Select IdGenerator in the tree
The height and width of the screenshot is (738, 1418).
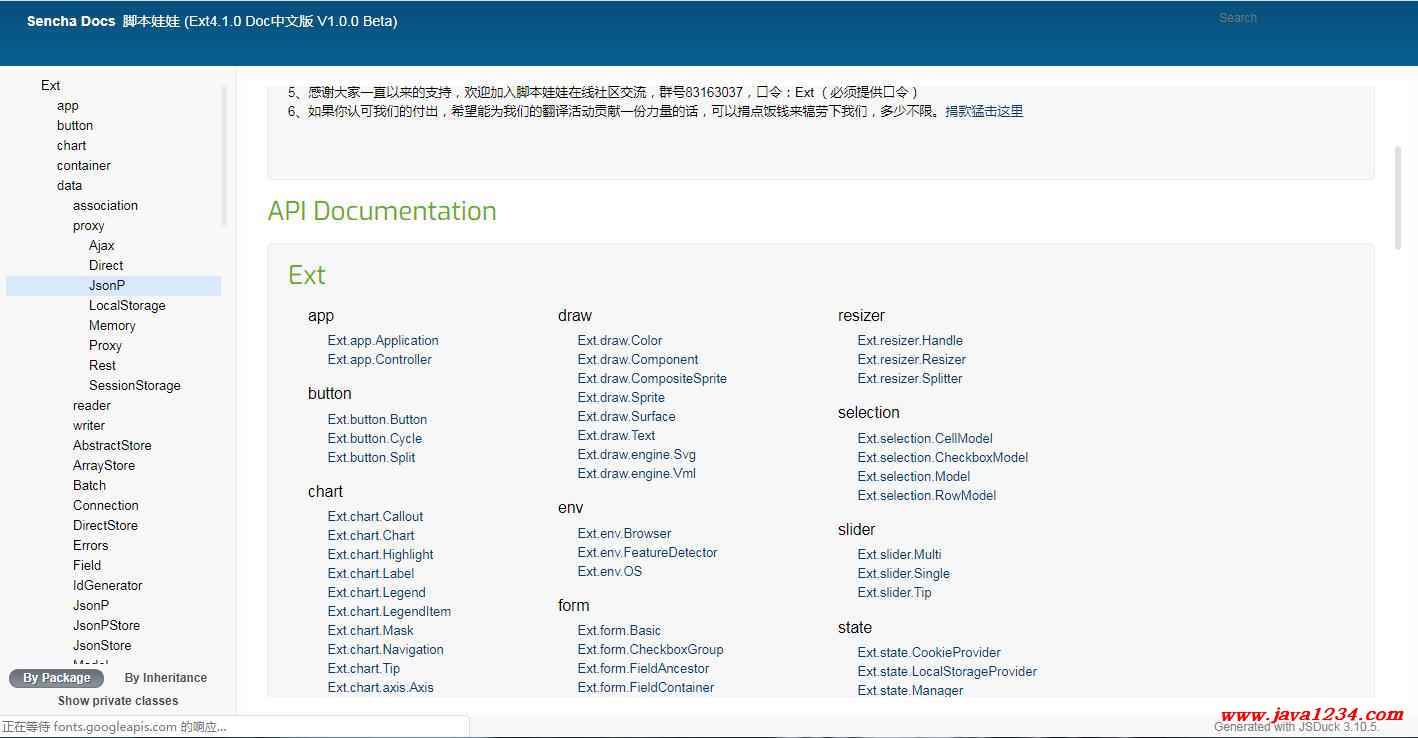[108, 586]
